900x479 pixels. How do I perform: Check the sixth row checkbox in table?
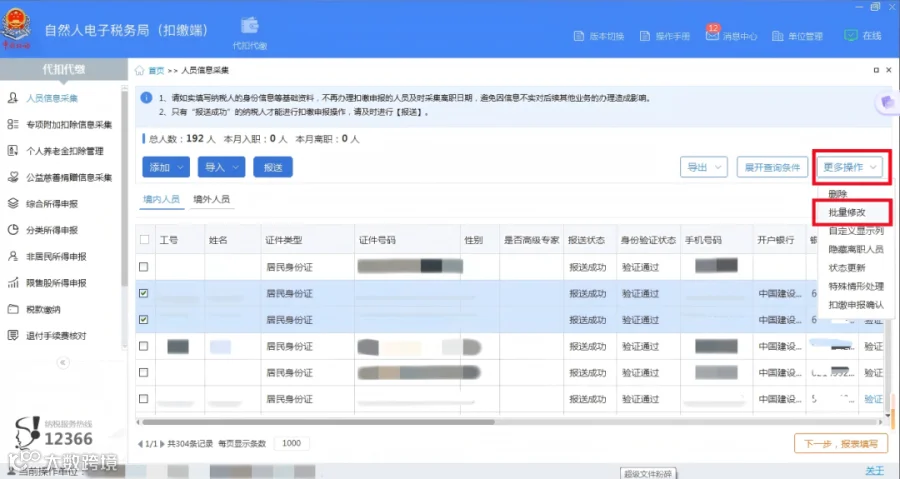143,399
